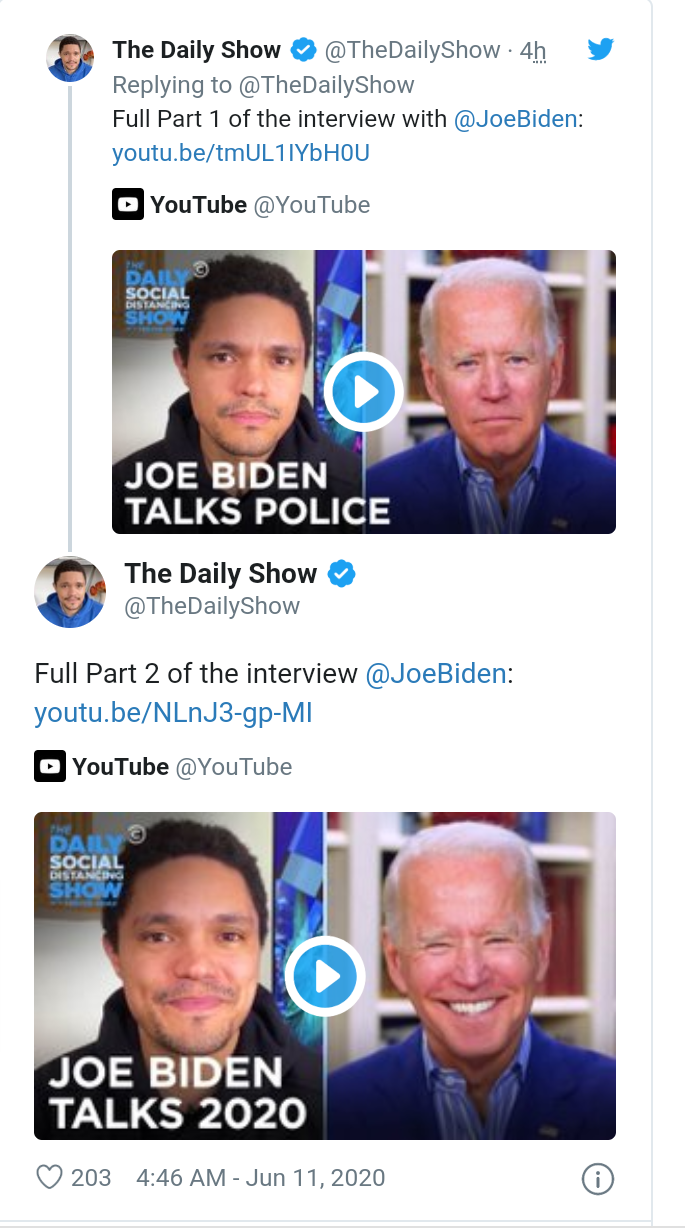The width and height of the screenshot is (685, 1229).
Task: Click the YouTube icon in Part 1 tweet
Action: point(127,205)
